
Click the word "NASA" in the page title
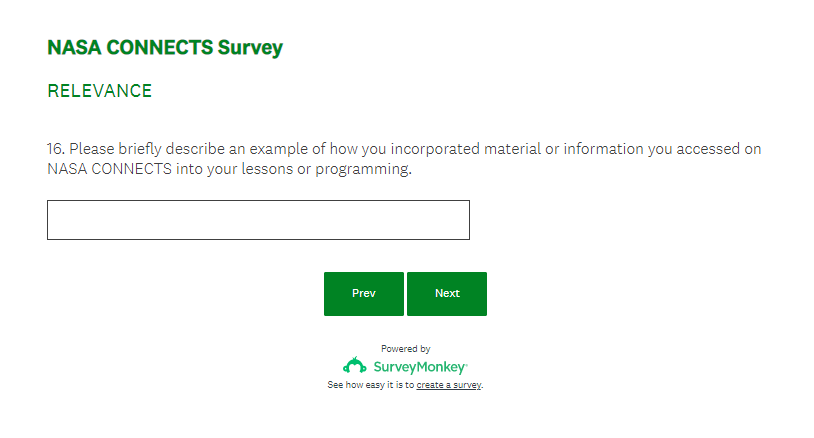70,47
